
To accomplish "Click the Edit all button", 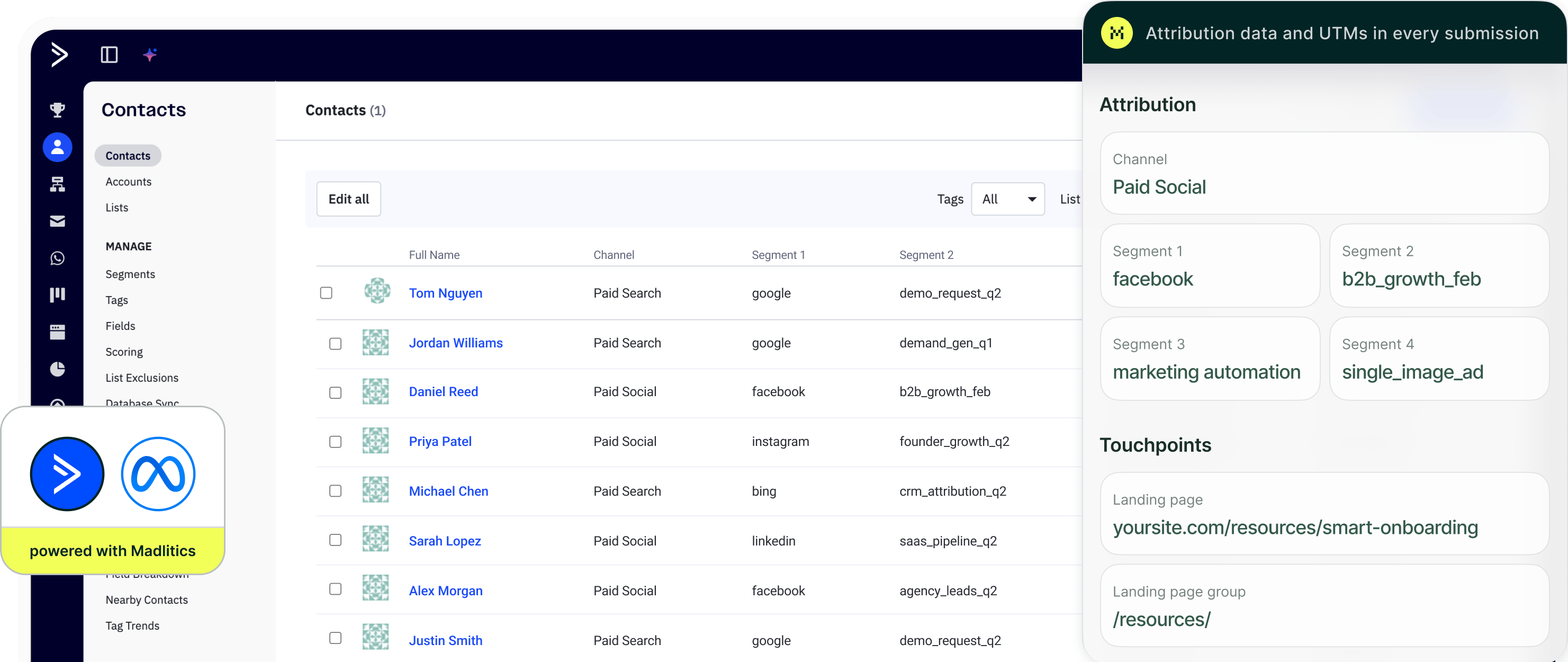I will [349, 199].
